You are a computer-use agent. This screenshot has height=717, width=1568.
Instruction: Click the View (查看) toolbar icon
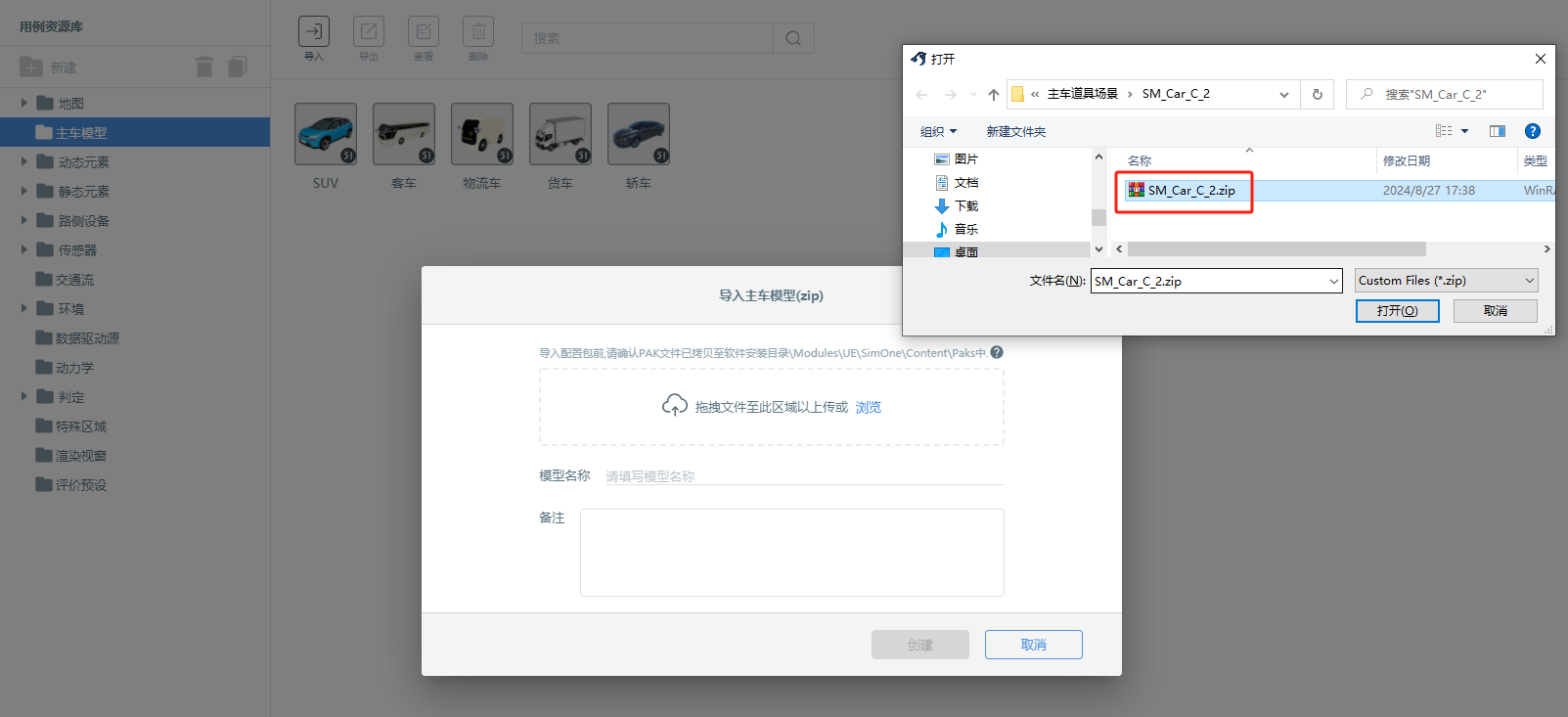(424, 31)
